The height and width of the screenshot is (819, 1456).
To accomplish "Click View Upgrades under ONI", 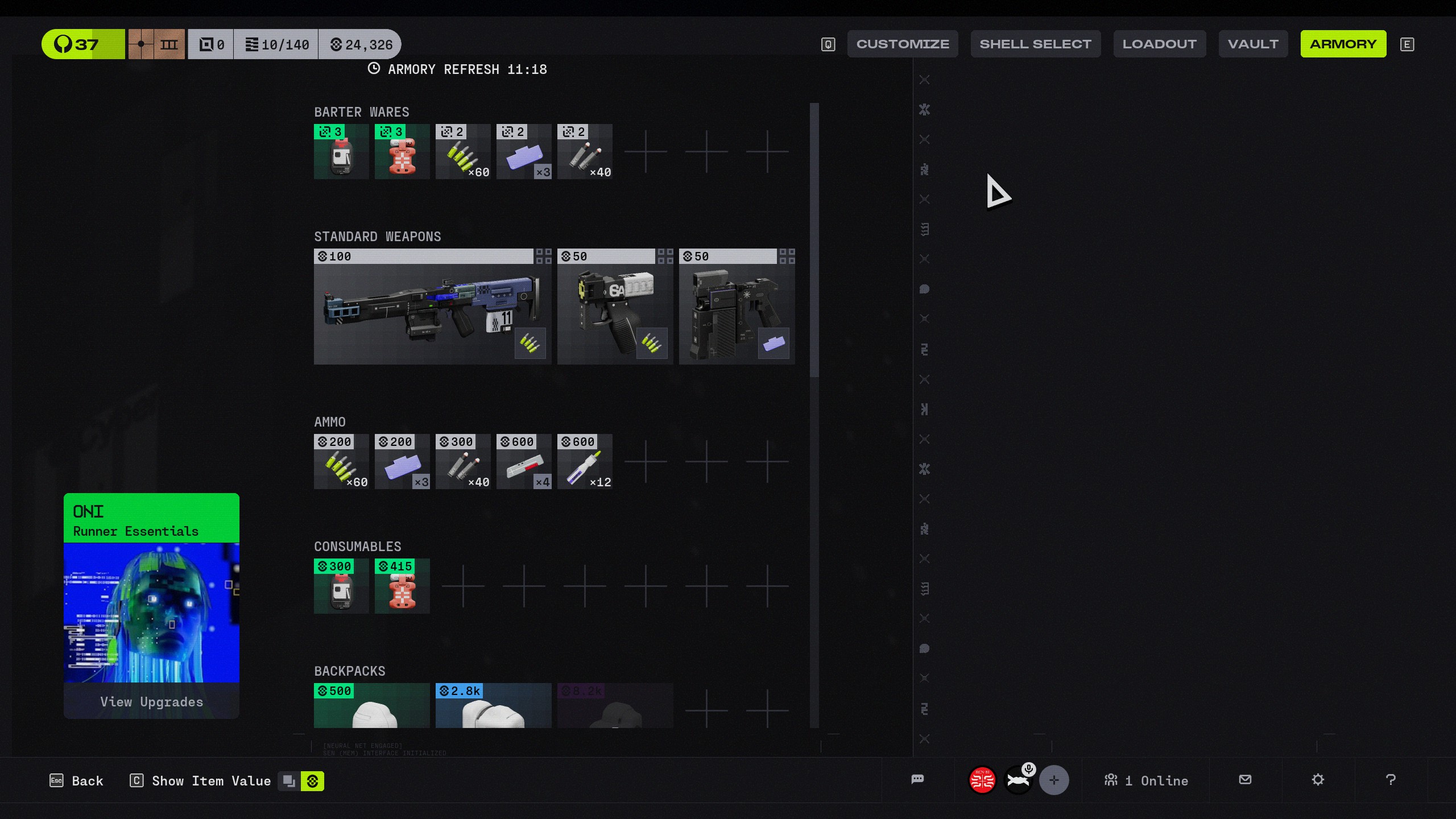I will click(151, 702).
